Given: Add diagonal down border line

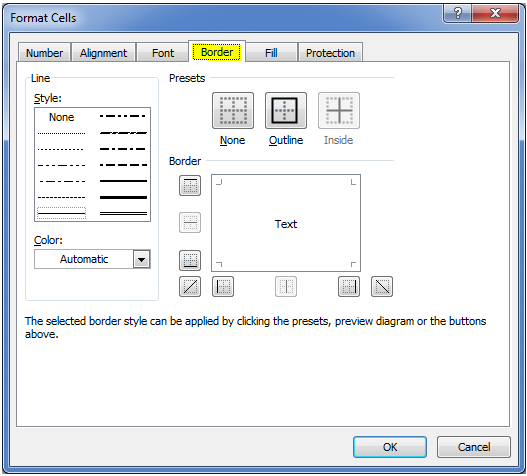Looking at the screenshot, I should pyautogui.click(x=382, y=287).
